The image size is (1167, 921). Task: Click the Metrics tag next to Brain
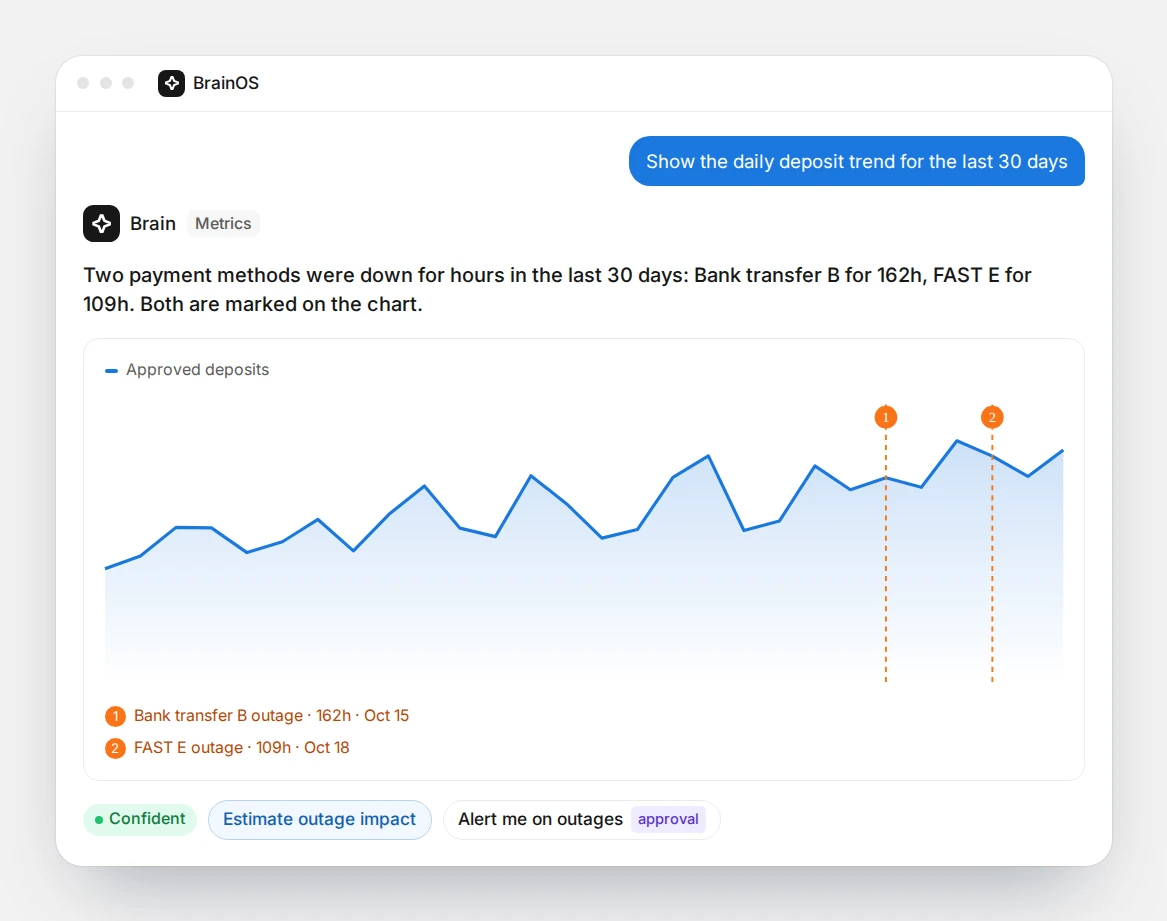(223, 223)
